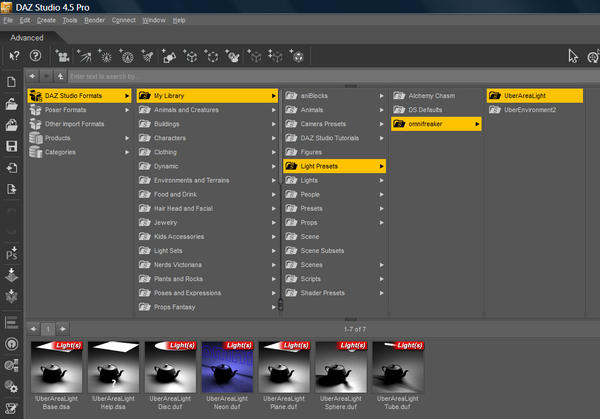Click the search text field

[x=333, y=76]
